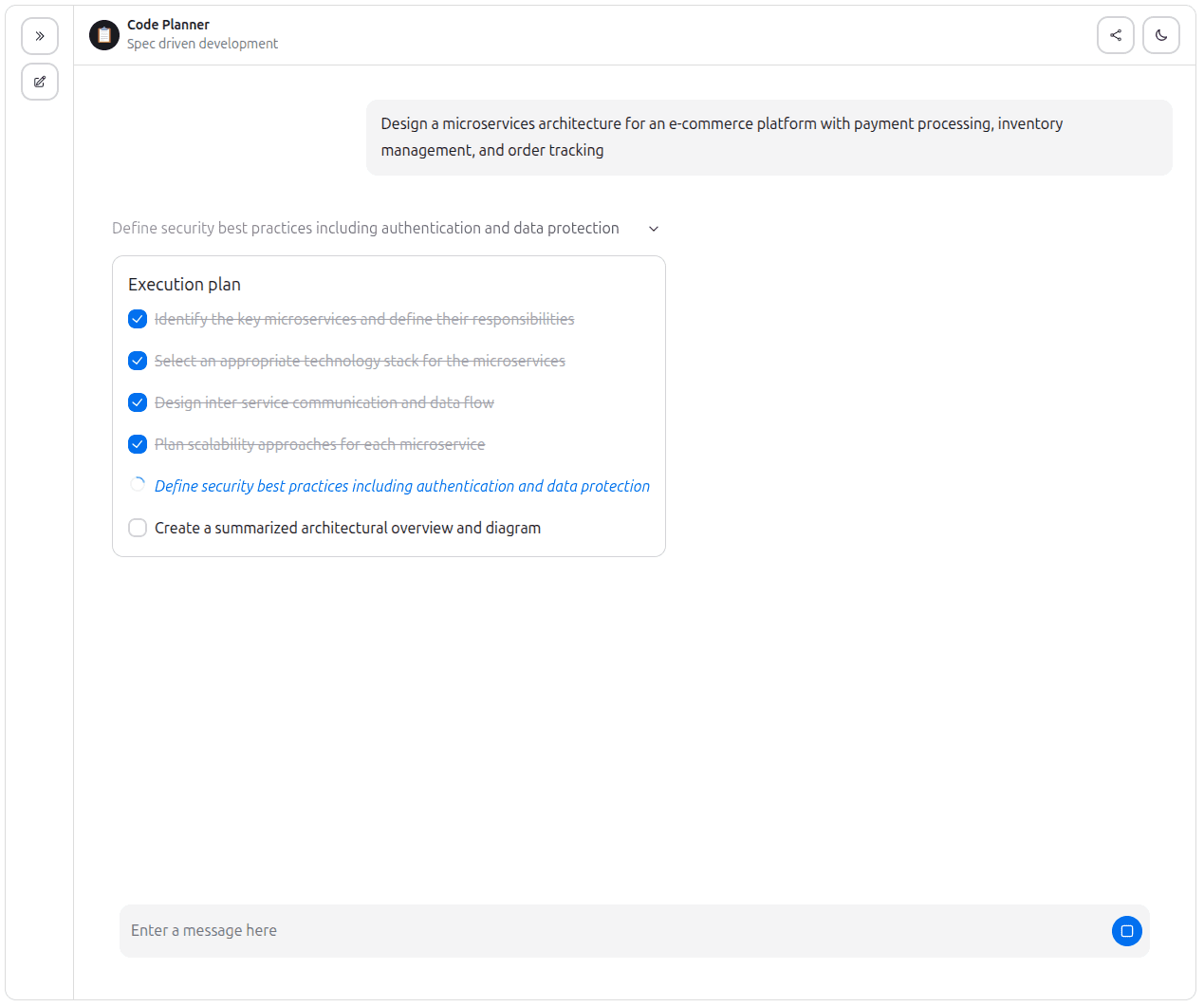The image size is (1204, 1007).
Task: Select in-progress 'Define security best practices' step
Action: pyautogui.click(x=402, y=486)
